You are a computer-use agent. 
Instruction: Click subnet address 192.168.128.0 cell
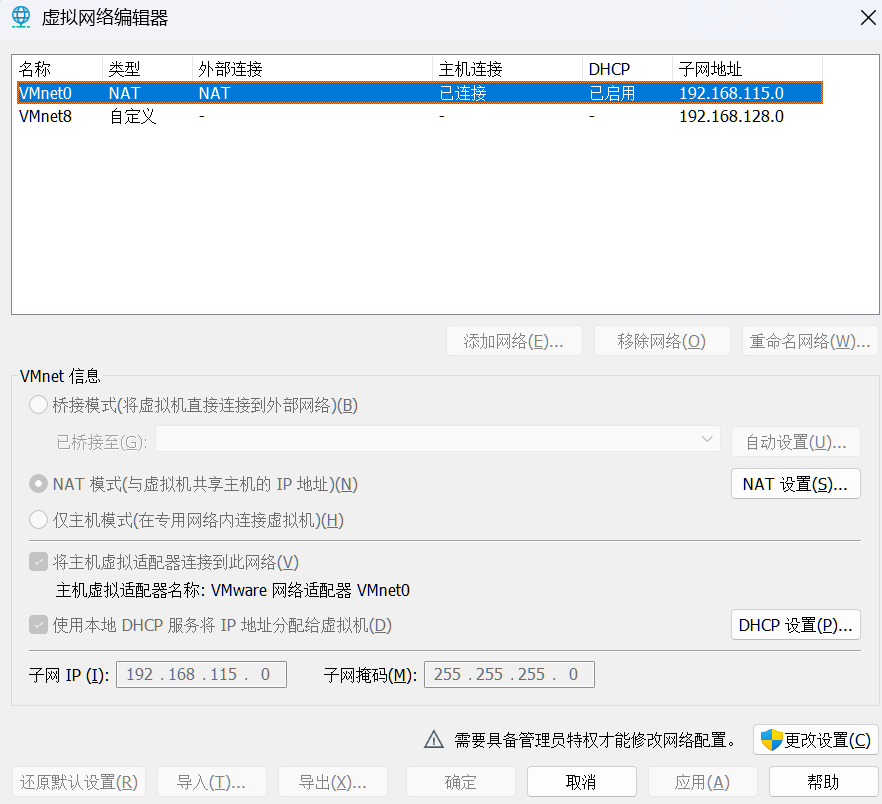(731, 116)
